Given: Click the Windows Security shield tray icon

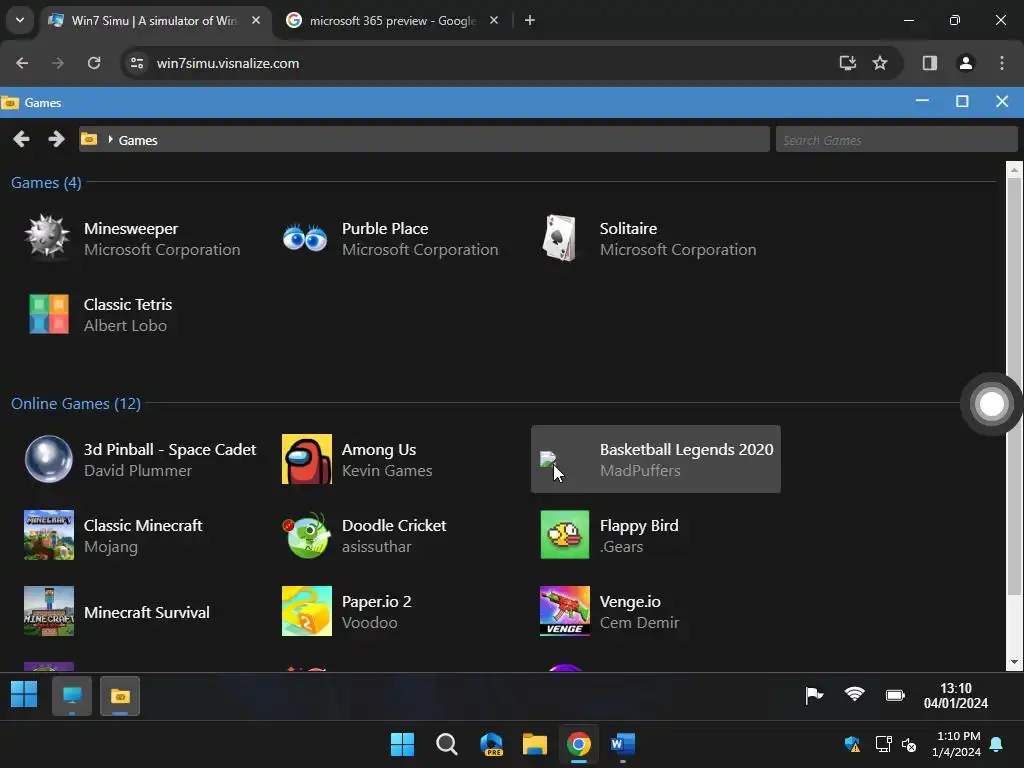Looking at the screenshot, I should 852,744.
